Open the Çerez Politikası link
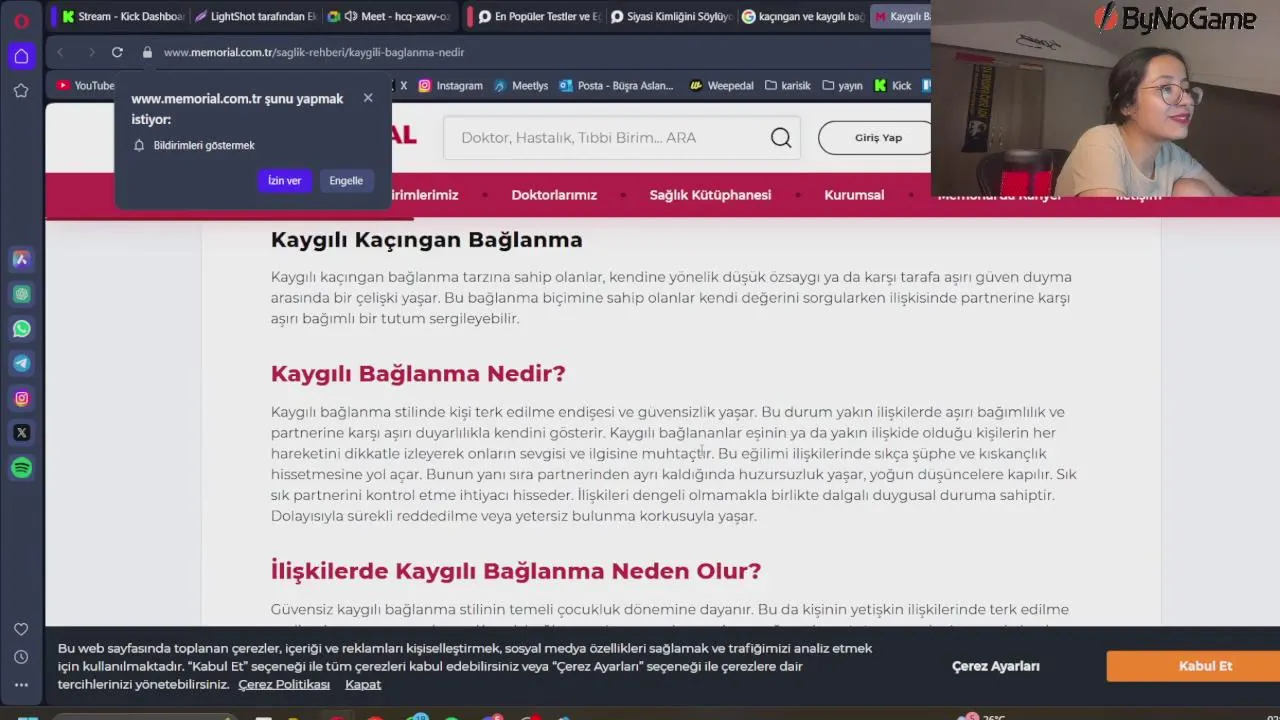1280x720 pixels. (284, 684)
